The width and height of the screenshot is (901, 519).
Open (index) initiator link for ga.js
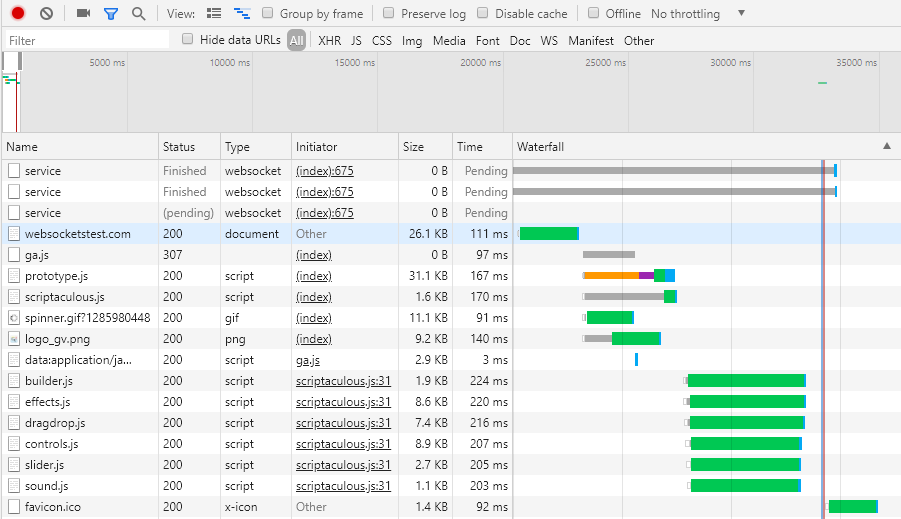tap(314, 255)
